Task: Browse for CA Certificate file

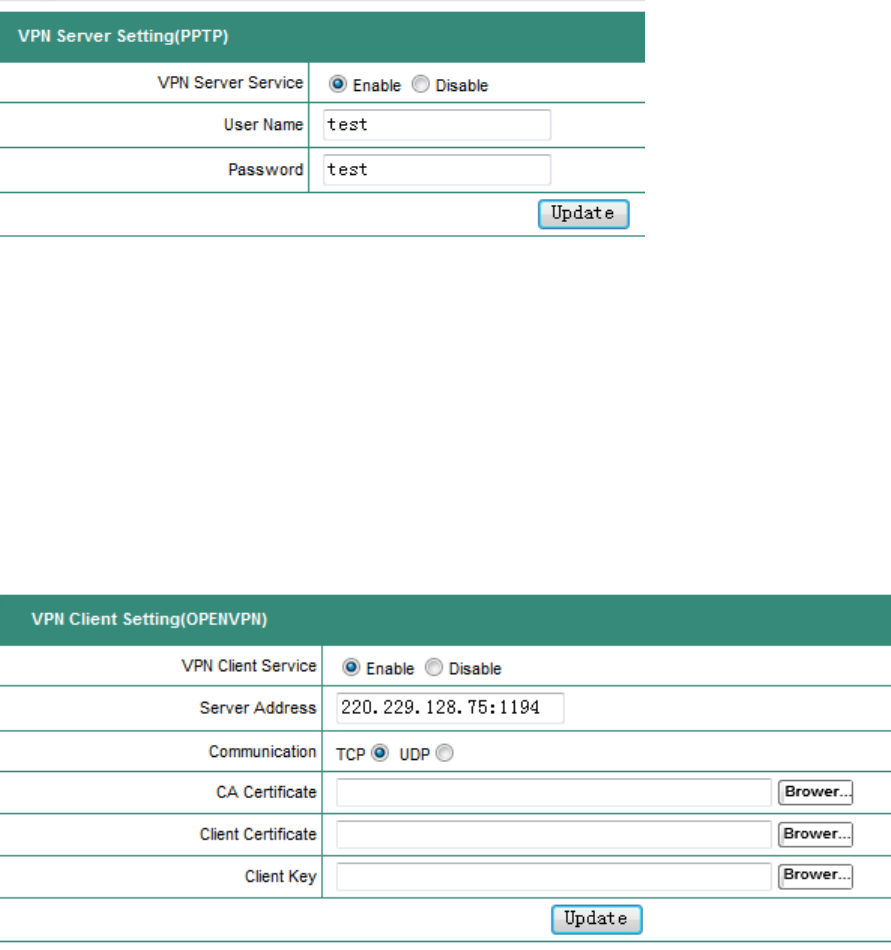Action: 815,792
